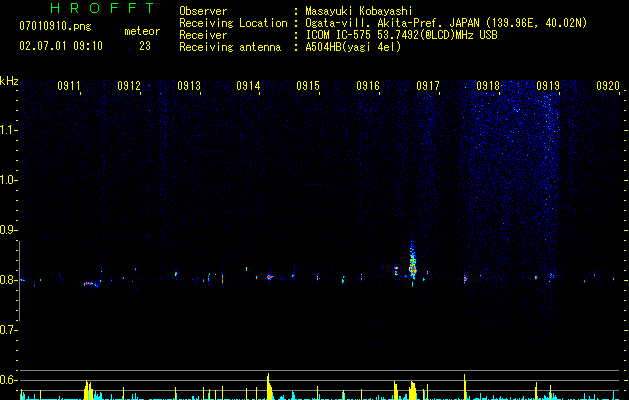Click the 0918 time marker

pos(488,86)
